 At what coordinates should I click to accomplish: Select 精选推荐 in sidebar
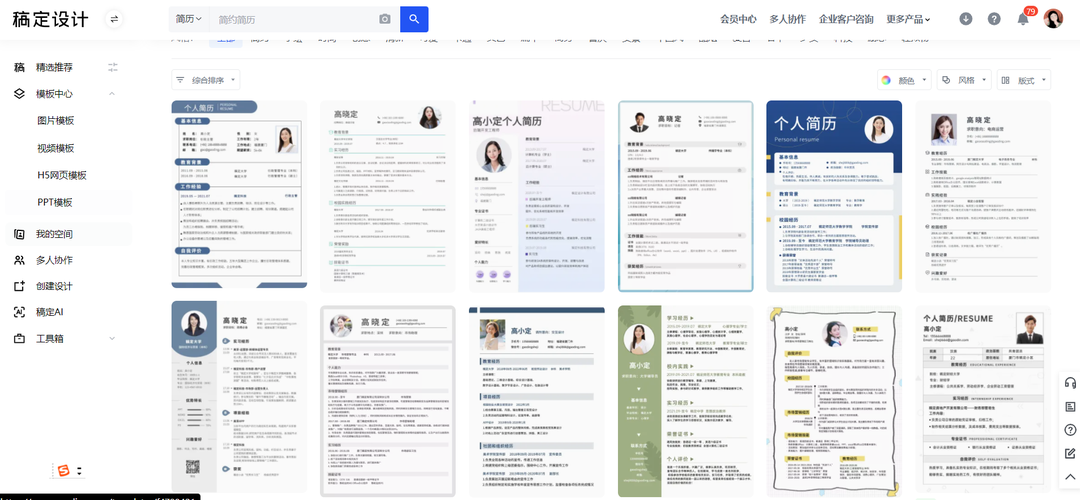pyautogui.click(x=54, y=67)
